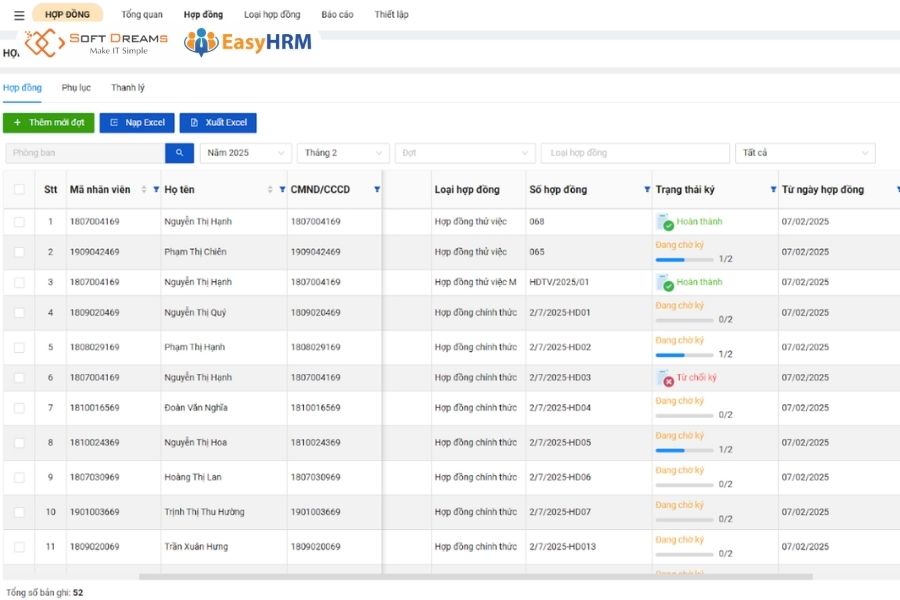
Task: Check the checkbox for Hoàng Thị Lan
Action: [19, 478]
